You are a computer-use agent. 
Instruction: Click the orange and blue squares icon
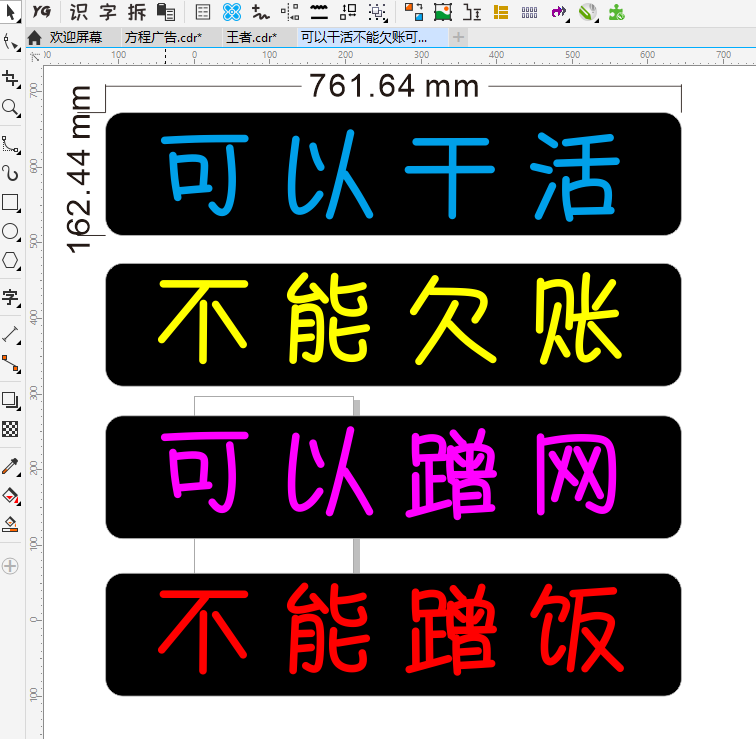(x=414, y=12)
